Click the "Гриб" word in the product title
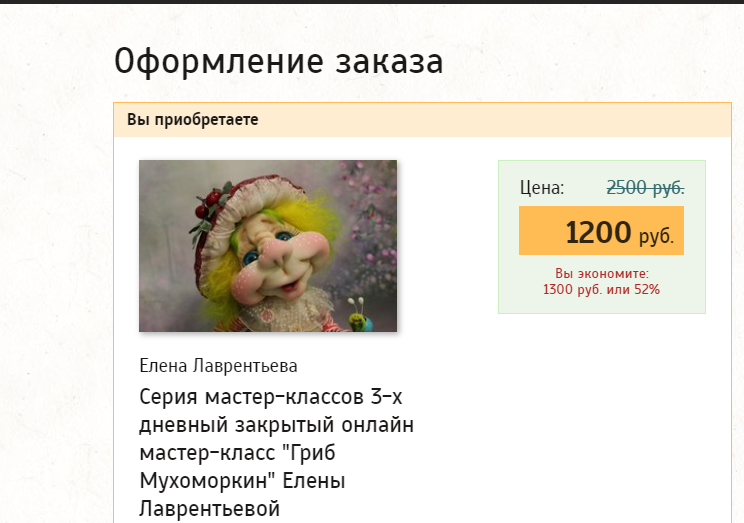This screenshot has height=523, width=744. (x=309, y=453)
